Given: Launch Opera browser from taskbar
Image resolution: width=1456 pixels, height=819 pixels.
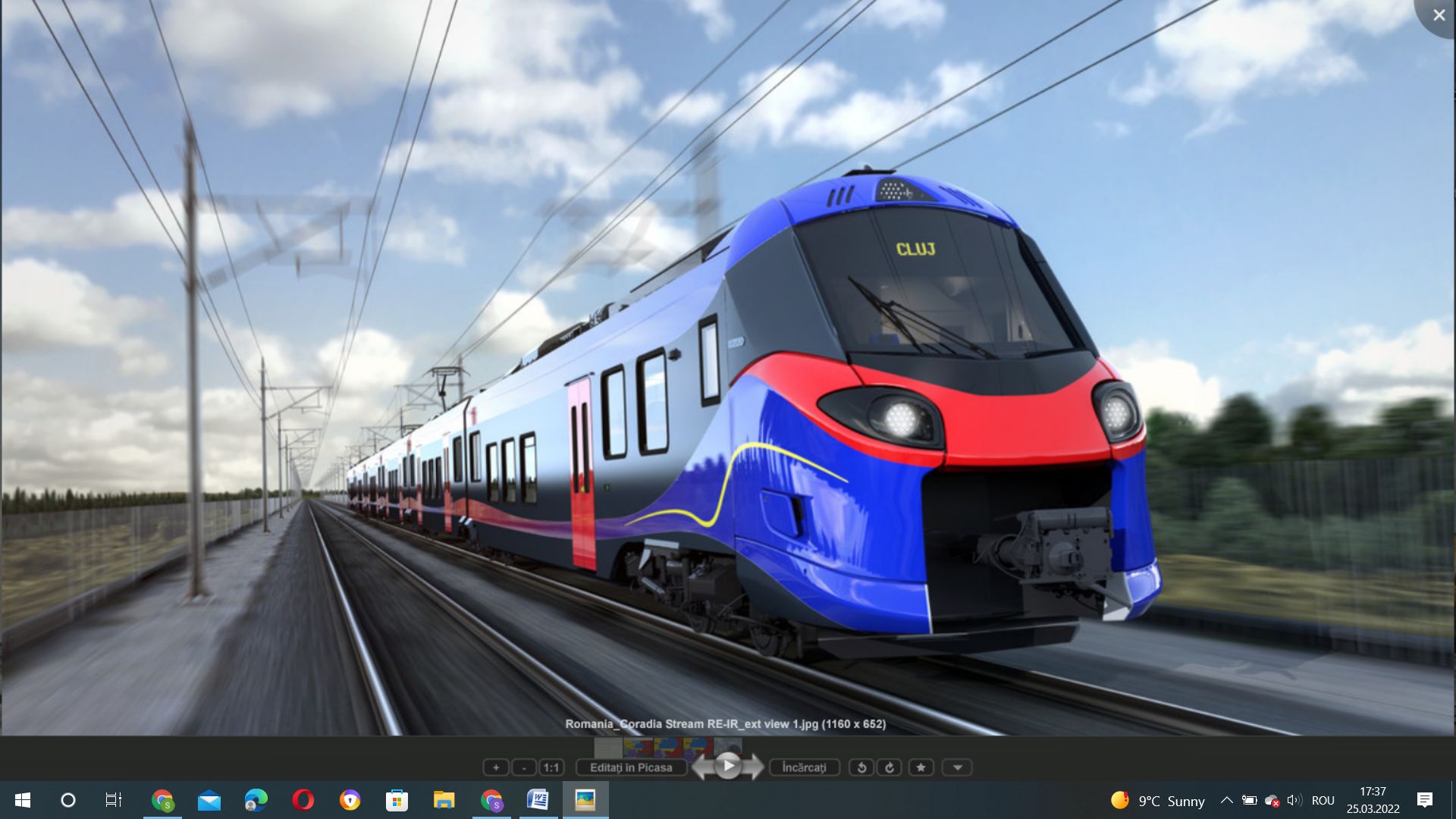Looking at the screenshot, I should [303, 800].
